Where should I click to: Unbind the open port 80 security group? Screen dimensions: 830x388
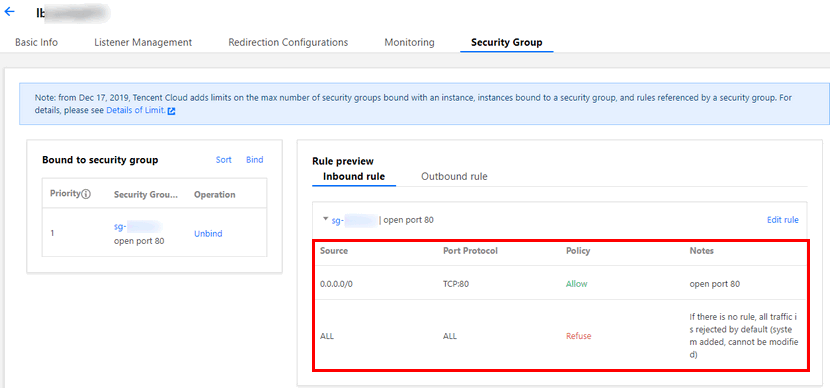pyautogui.click(x=208, y=233)
